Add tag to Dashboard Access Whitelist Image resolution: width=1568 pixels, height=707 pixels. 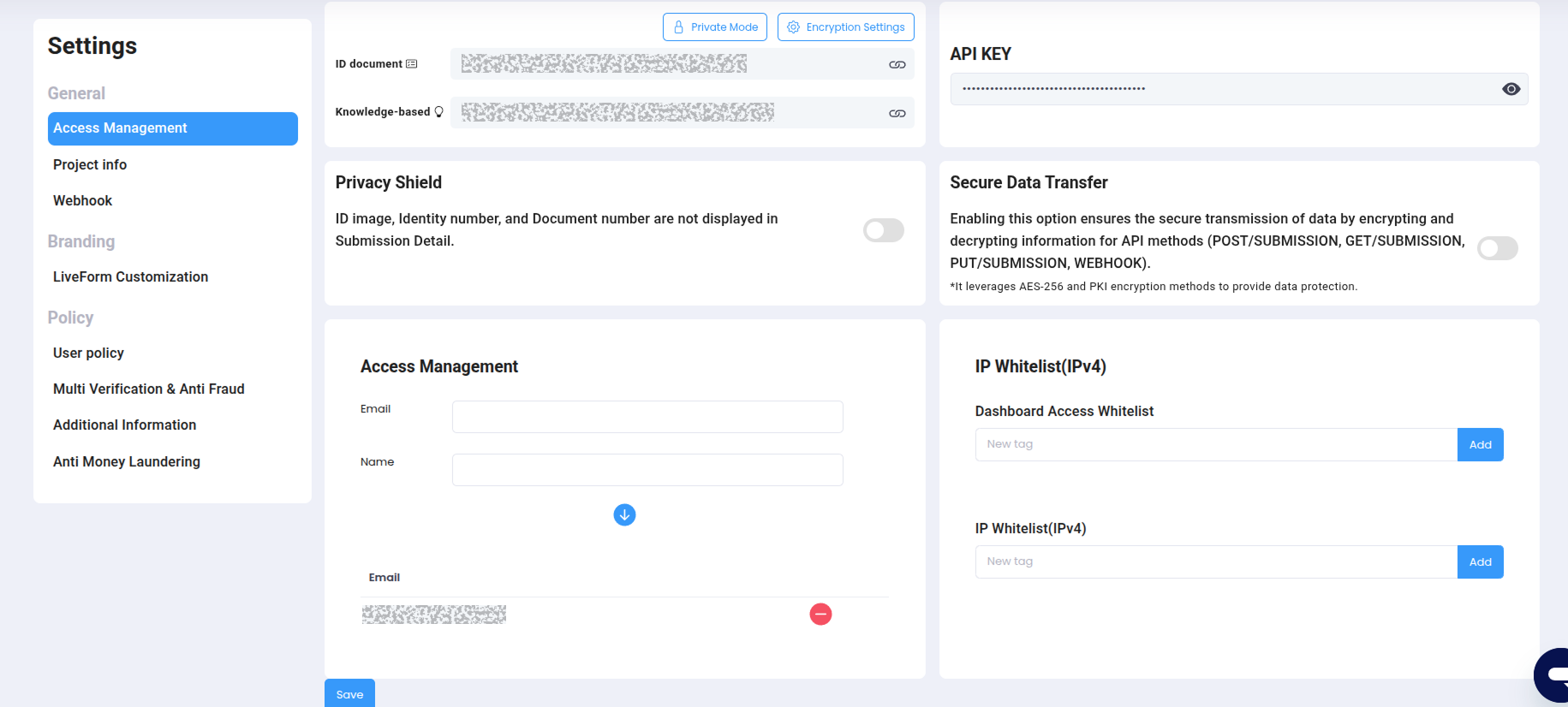tap(1480, 444)
